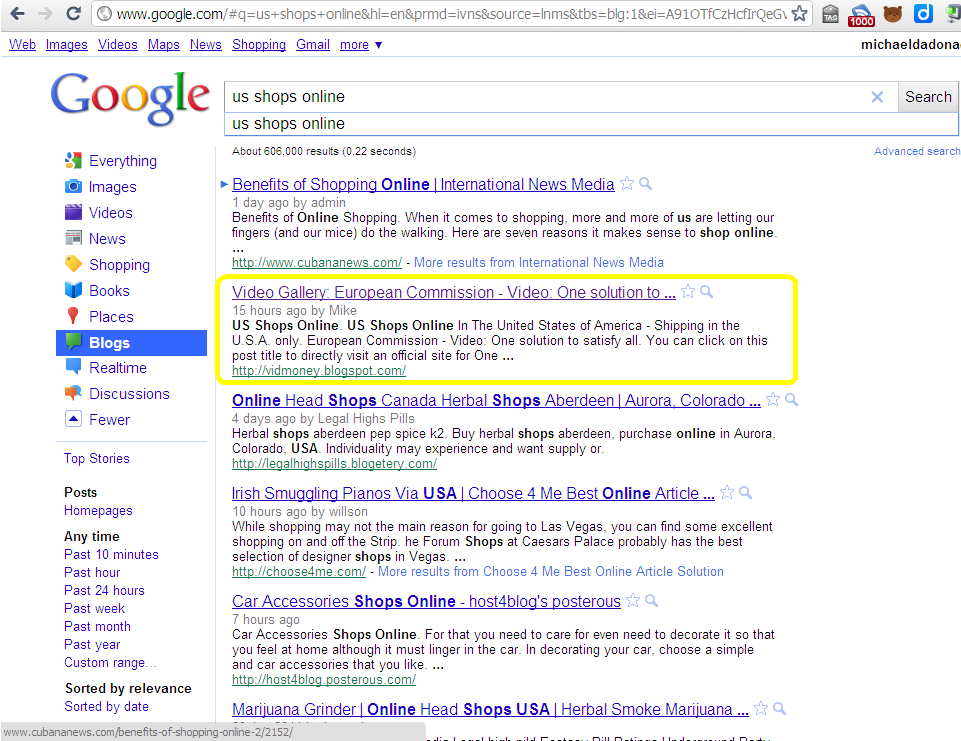Viewport: 961px width, 741px height.
Task: Select the 'us shops online' autocomplete suggestion
Action: coord(591,124)
